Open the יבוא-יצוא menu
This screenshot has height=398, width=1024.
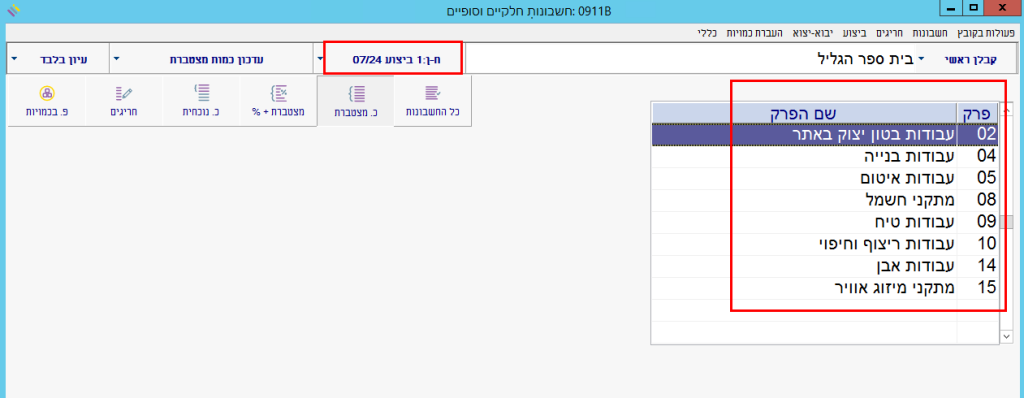pyautogui.click(x=812, y=31)
